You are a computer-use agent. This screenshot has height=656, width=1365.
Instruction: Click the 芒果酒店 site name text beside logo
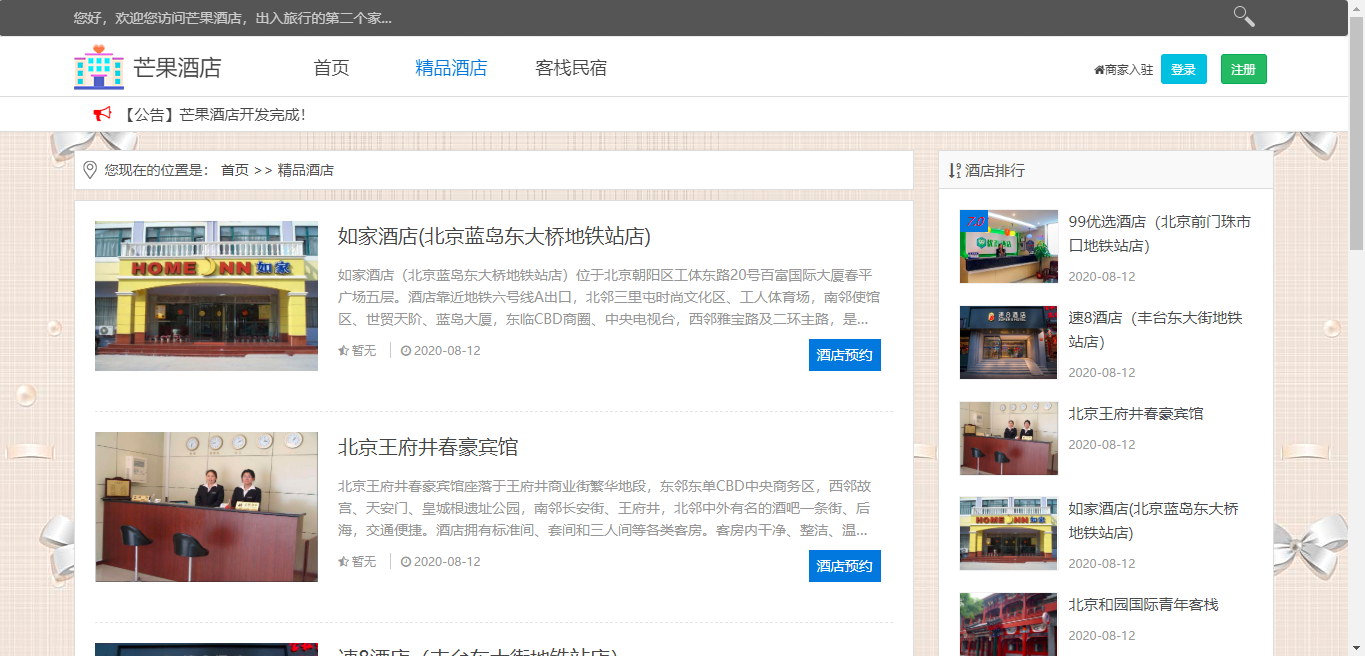177,68
